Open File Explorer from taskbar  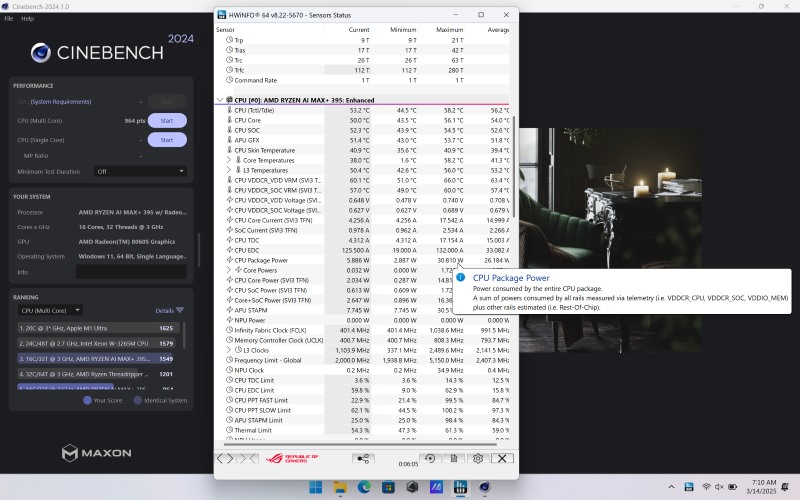click(x=340, y=487)
